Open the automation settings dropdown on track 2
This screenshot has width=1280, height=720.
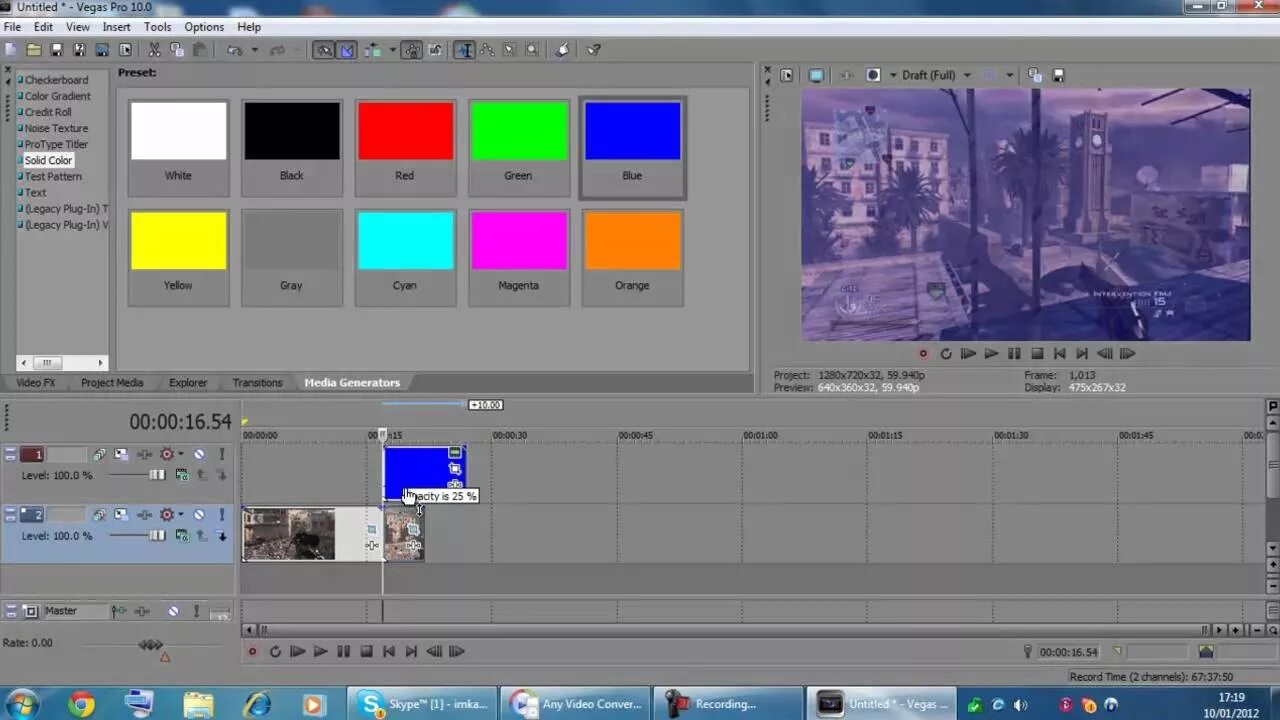tap(181, 515)
